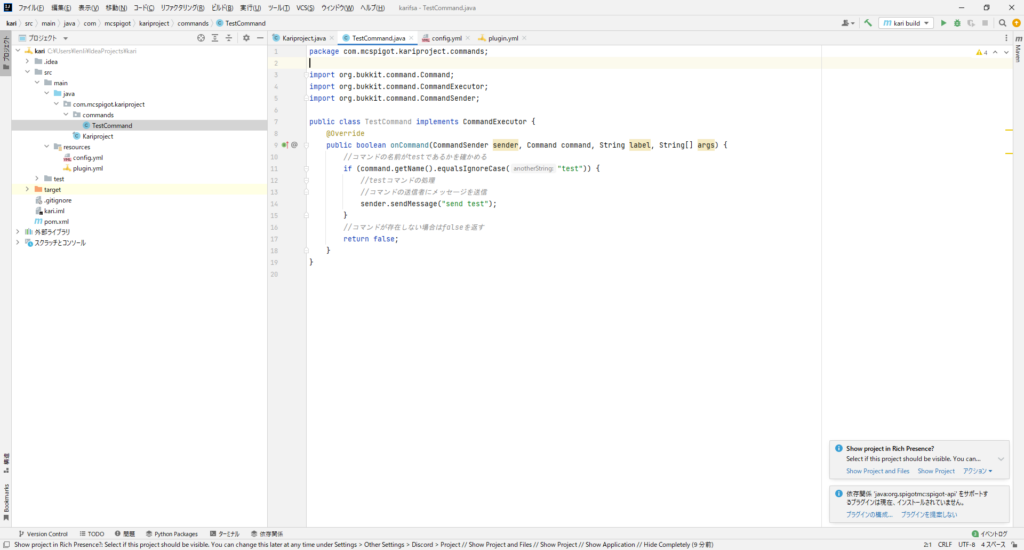
Task: Click the orange IDE update icon
Action: pyautogui.click(x=1016, y=23)
